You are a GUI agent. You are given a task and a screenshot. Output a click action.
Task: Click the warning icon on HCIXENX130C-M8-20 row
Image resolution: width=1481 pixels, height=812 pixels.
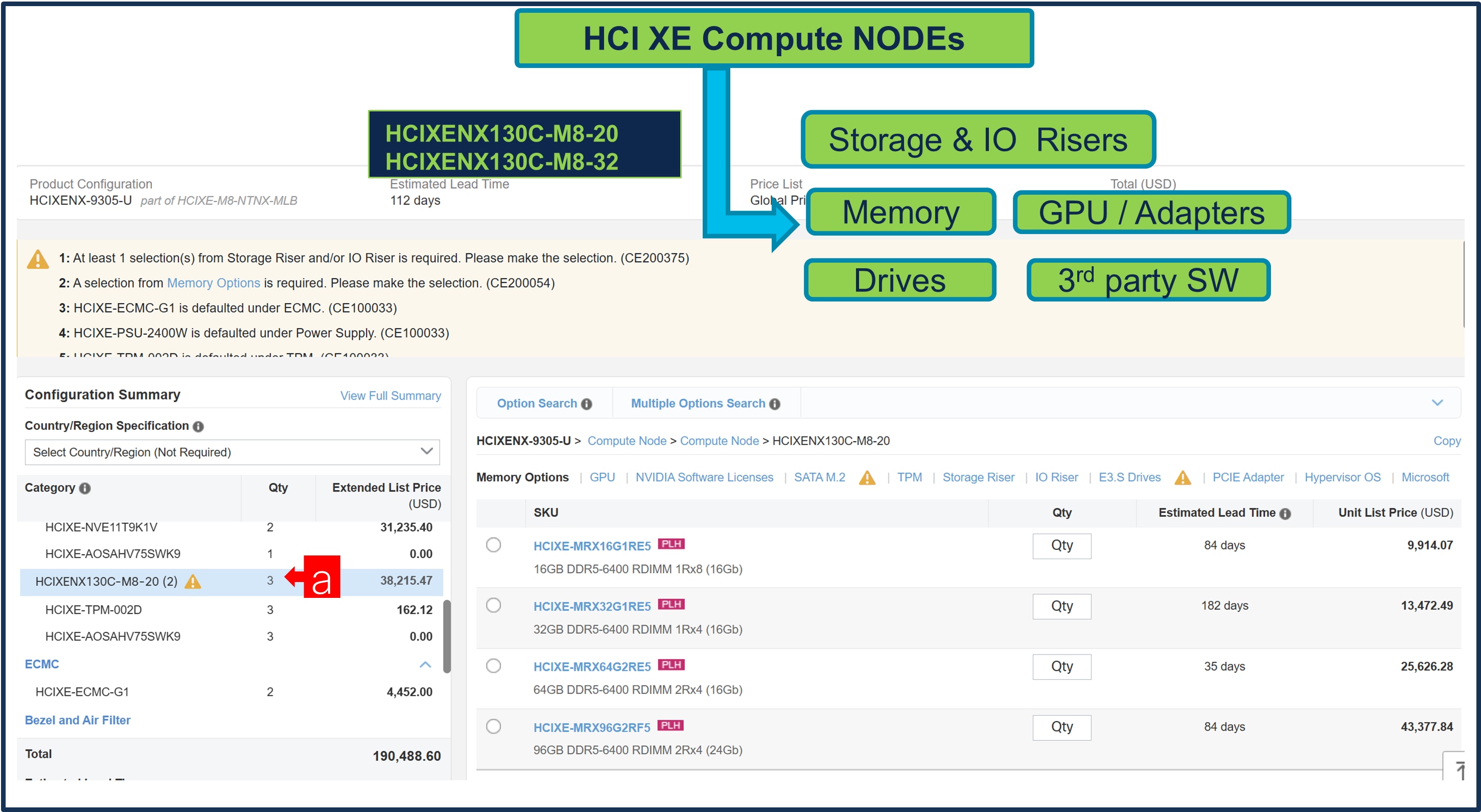pyautogui.click(x=193, y=582)
